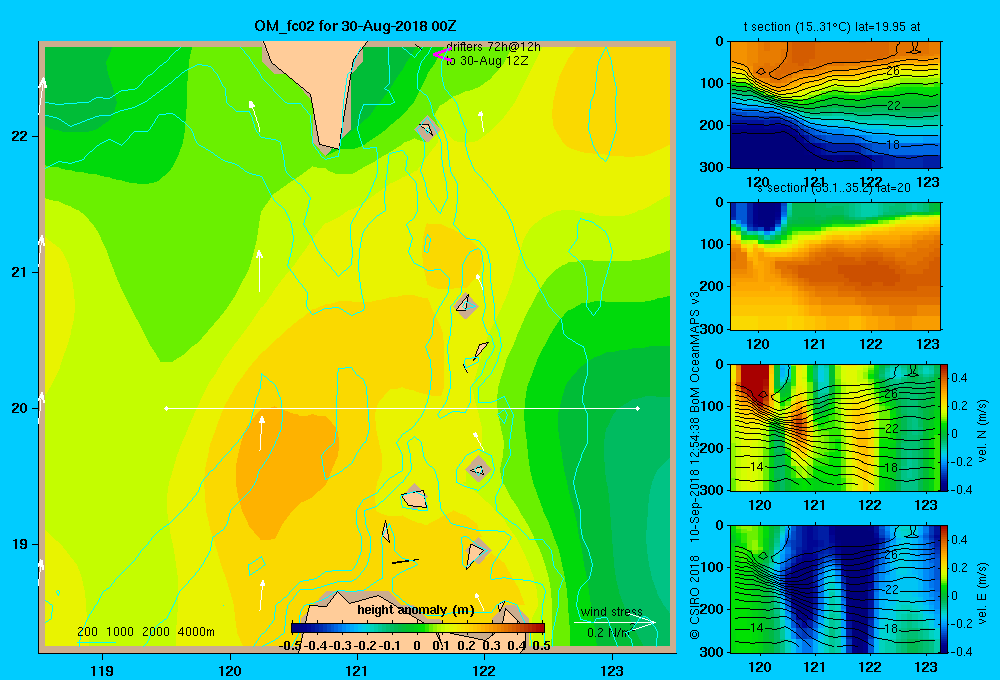
Task: Click the 't section (15..31°C) lat=19.95' title
Action: point(832,27)
